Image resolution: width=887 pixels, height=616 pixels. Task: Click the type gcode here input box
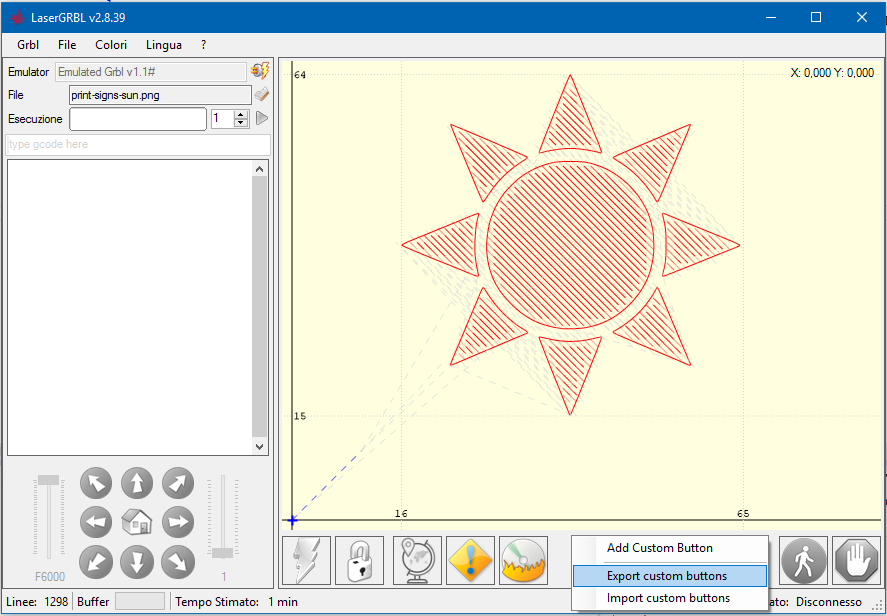point(138,144)
